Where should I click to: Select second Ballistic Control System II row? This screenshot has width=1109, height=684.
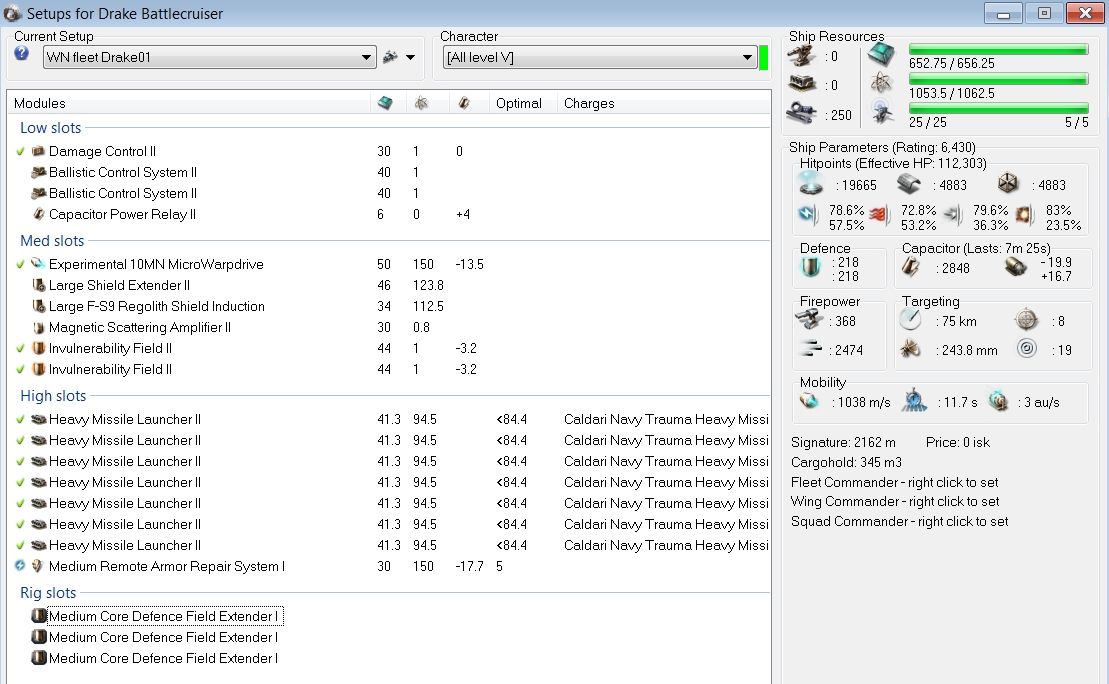point(389,193)
